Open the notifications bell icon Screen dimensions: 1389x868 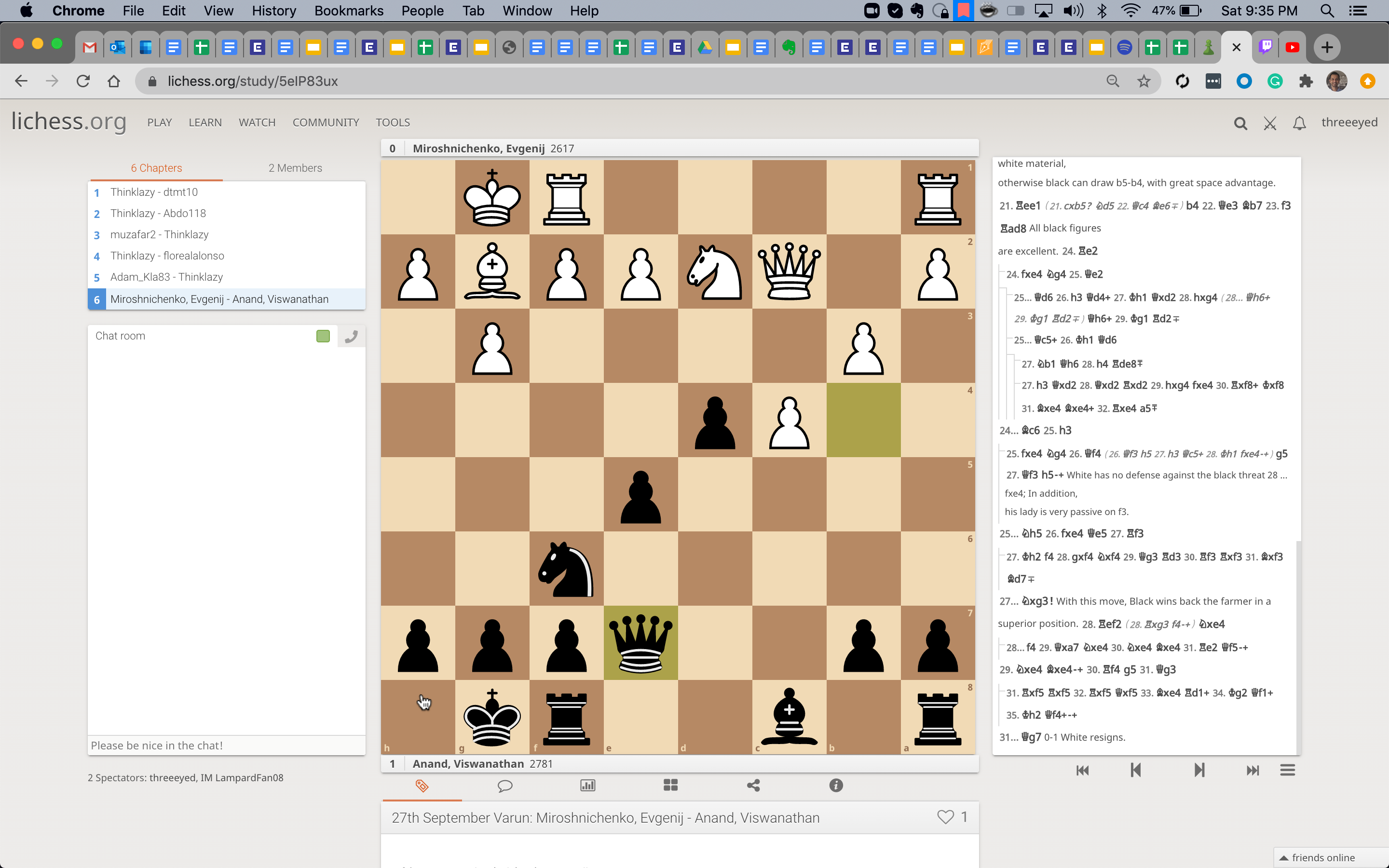(1299, 123)
